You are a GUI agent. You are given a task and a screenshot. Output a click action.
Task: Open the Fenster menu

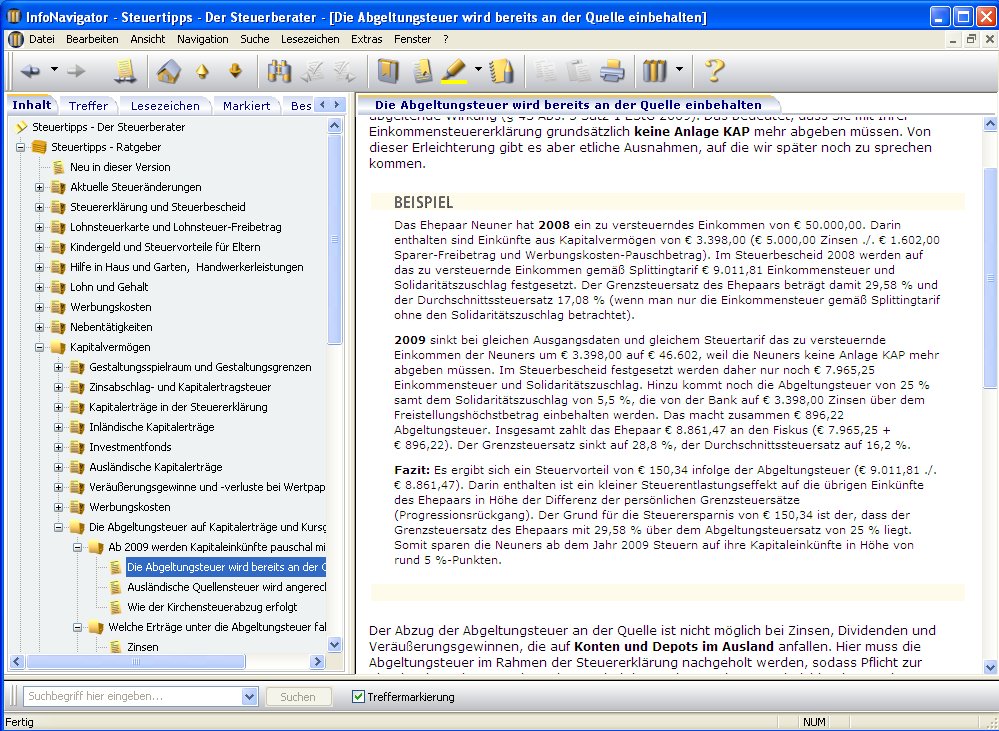[x=412, y=39]
